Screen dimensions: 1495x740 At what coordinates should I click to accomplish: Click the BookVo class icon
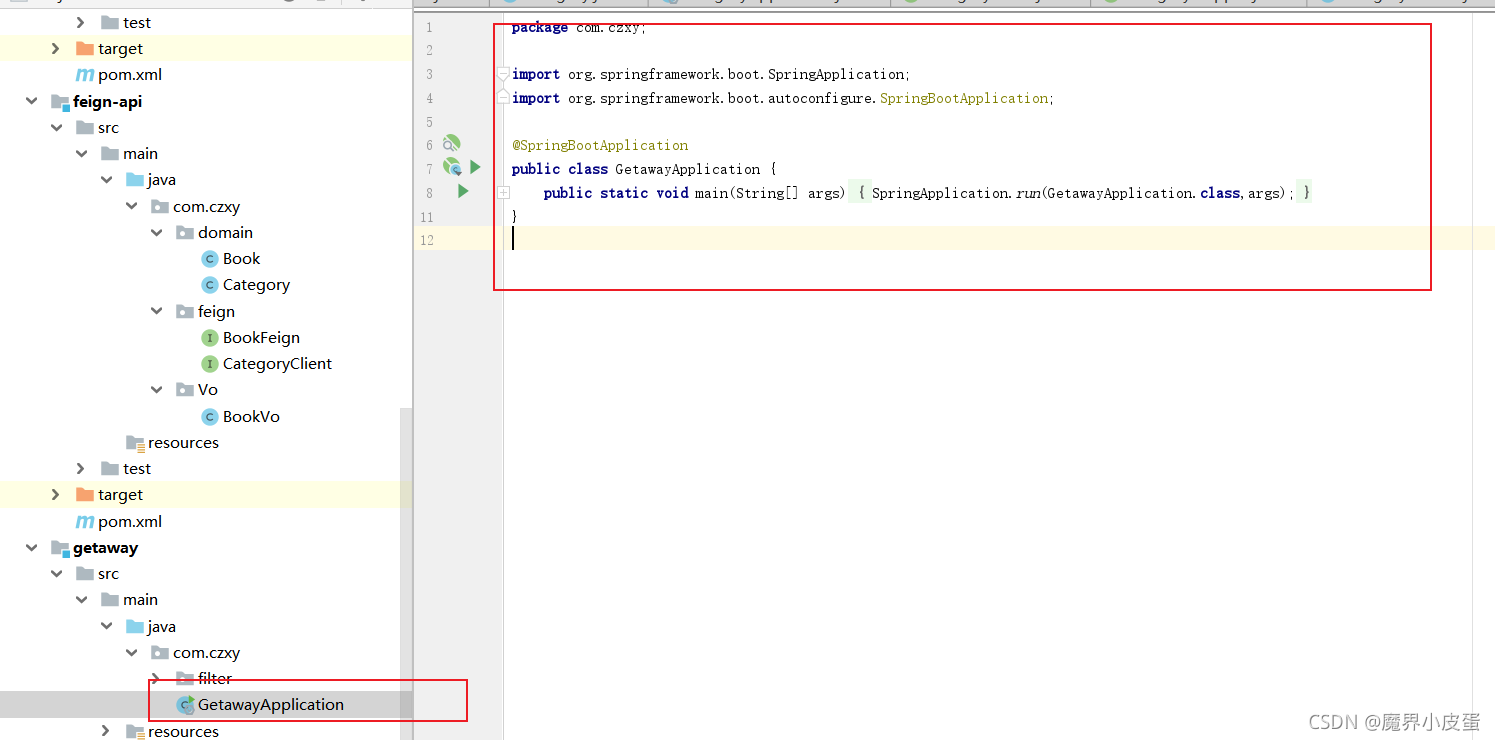[x=210, y=417]
